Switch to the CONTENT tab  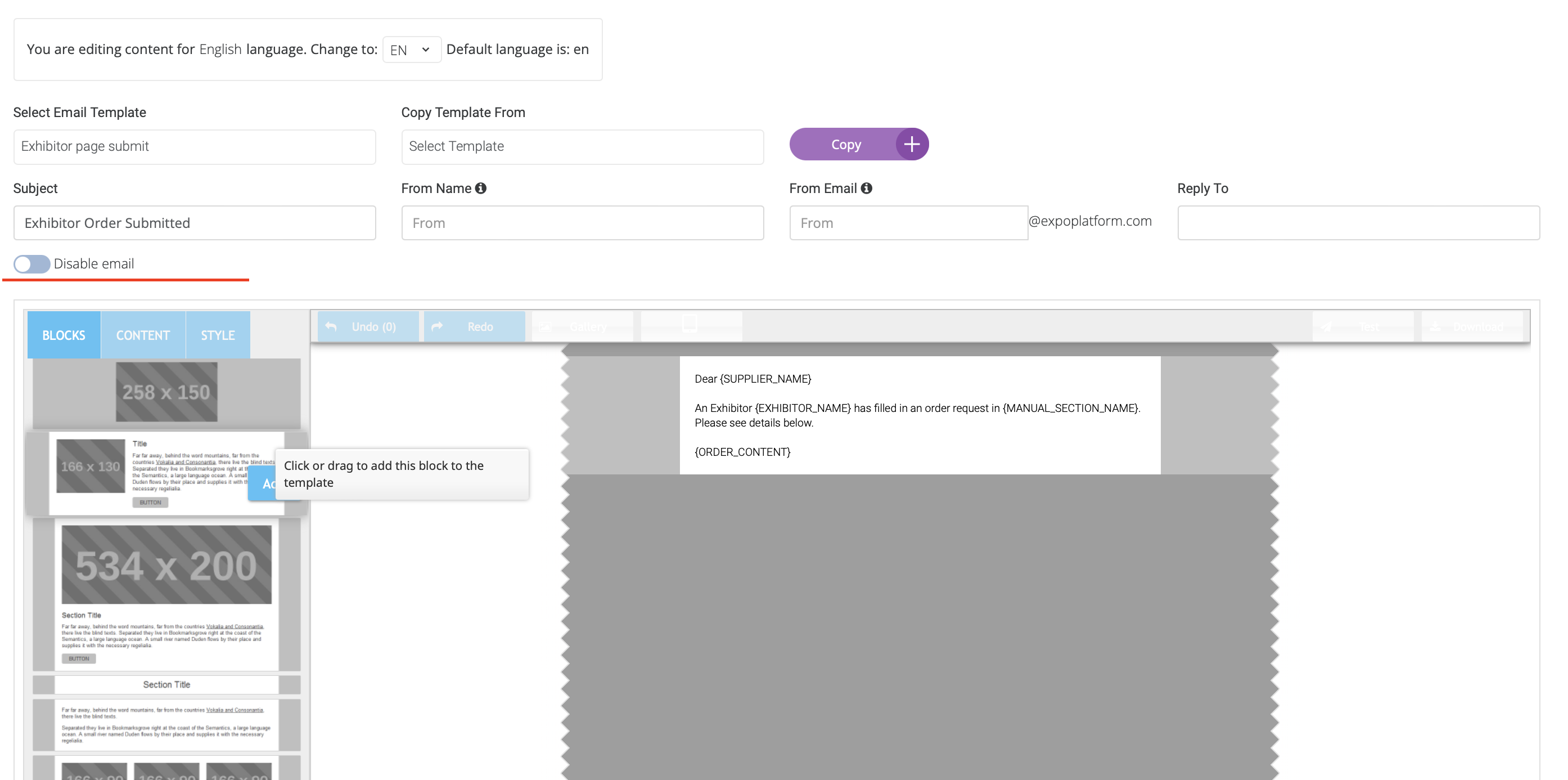click(142, 335)
